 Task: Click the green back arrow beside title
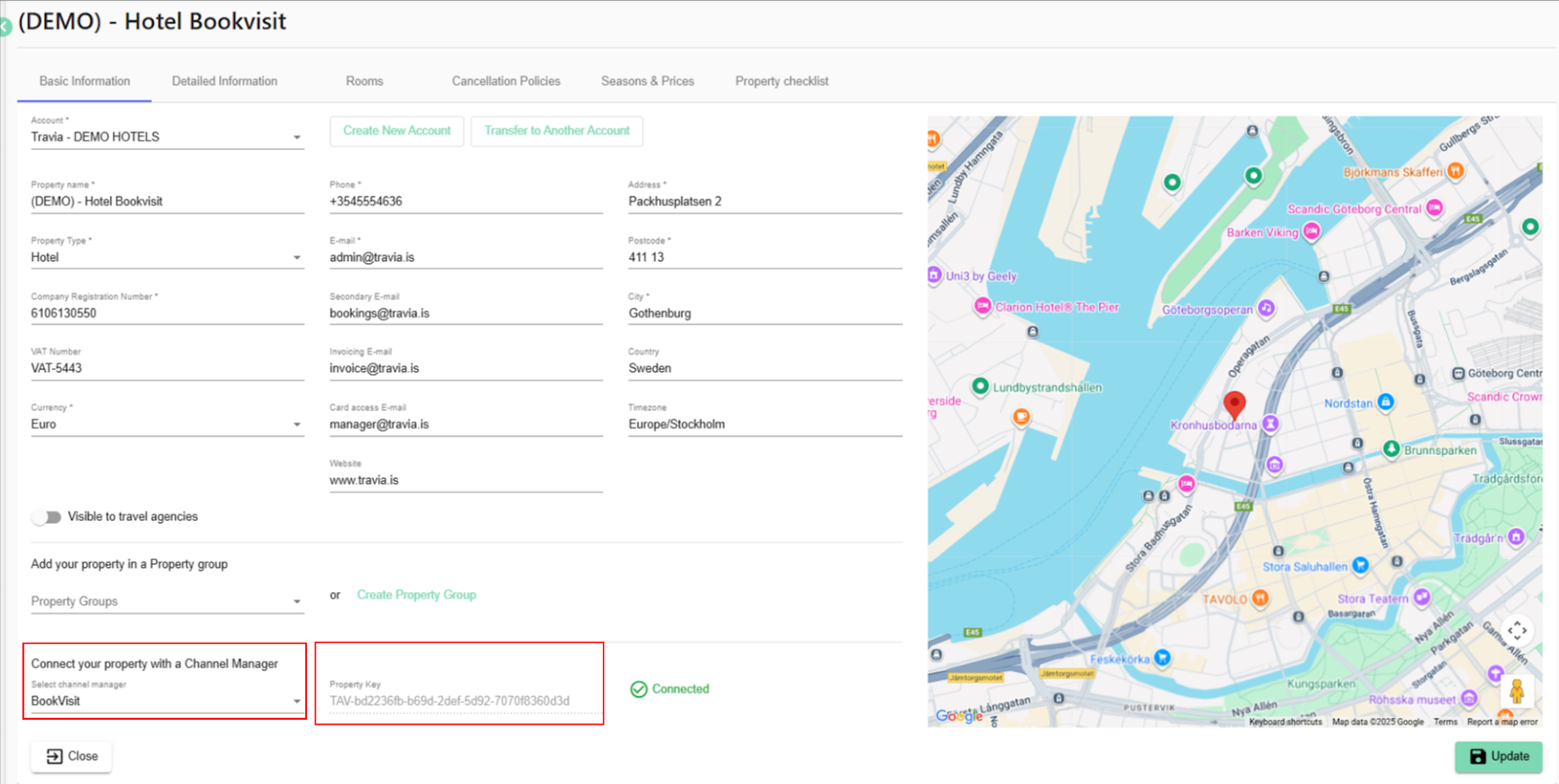tap(5, 26)
